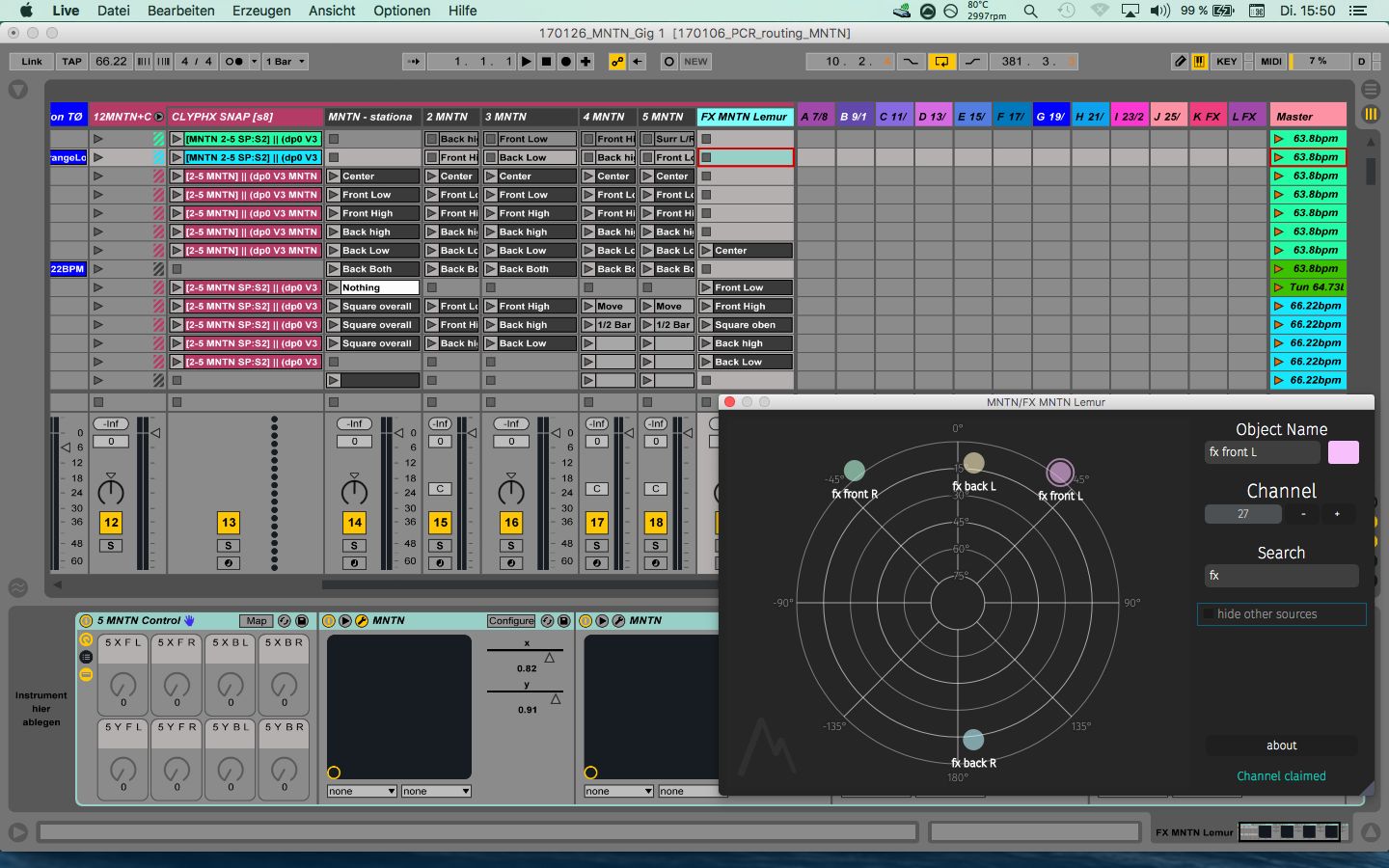Open the Optionen menu
The width and height of the screenshot is (1389, 868).
tap(401, 11)
